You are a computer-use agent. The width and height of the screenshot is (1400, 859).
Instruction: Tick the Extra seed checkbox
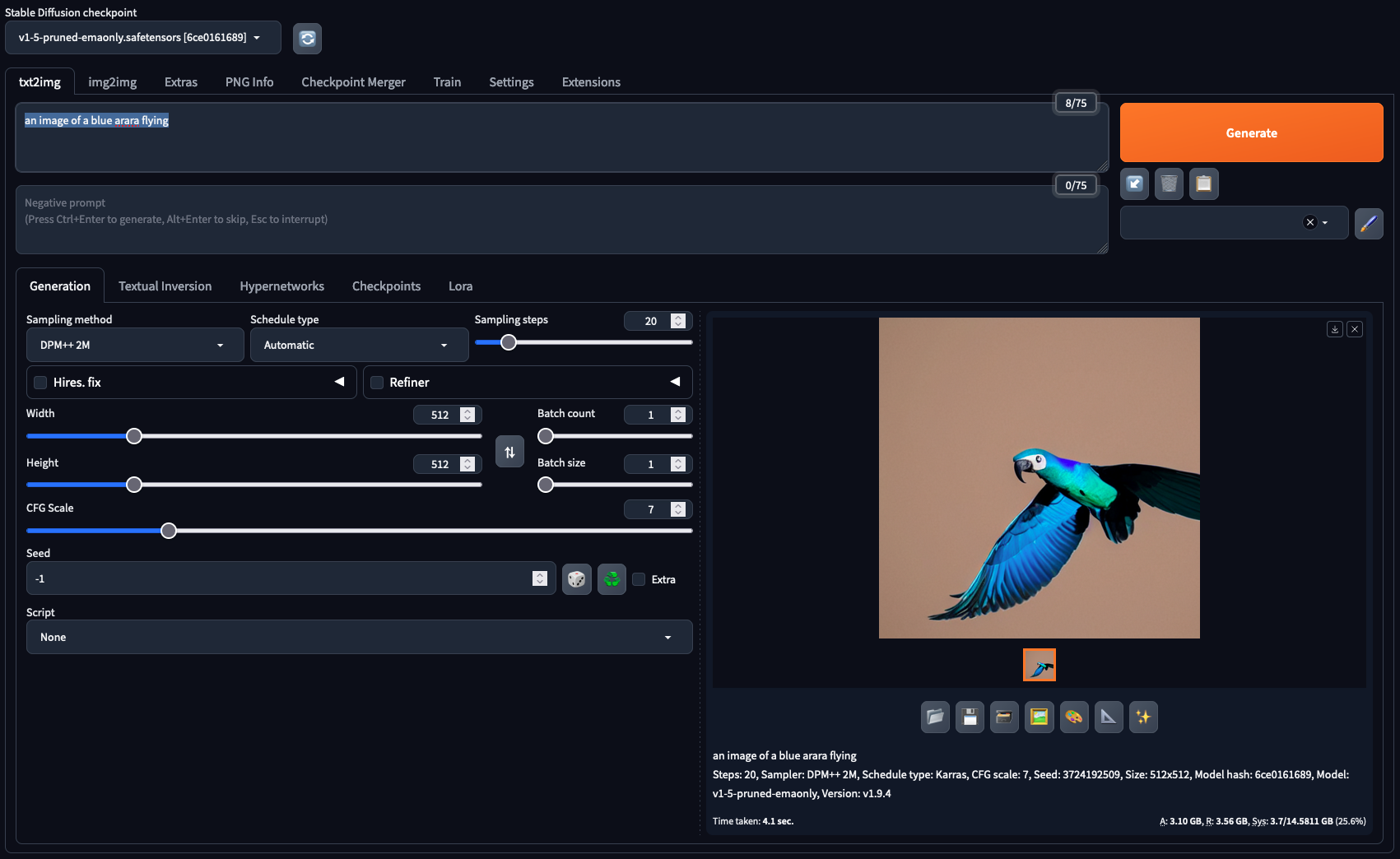point(639,579)
